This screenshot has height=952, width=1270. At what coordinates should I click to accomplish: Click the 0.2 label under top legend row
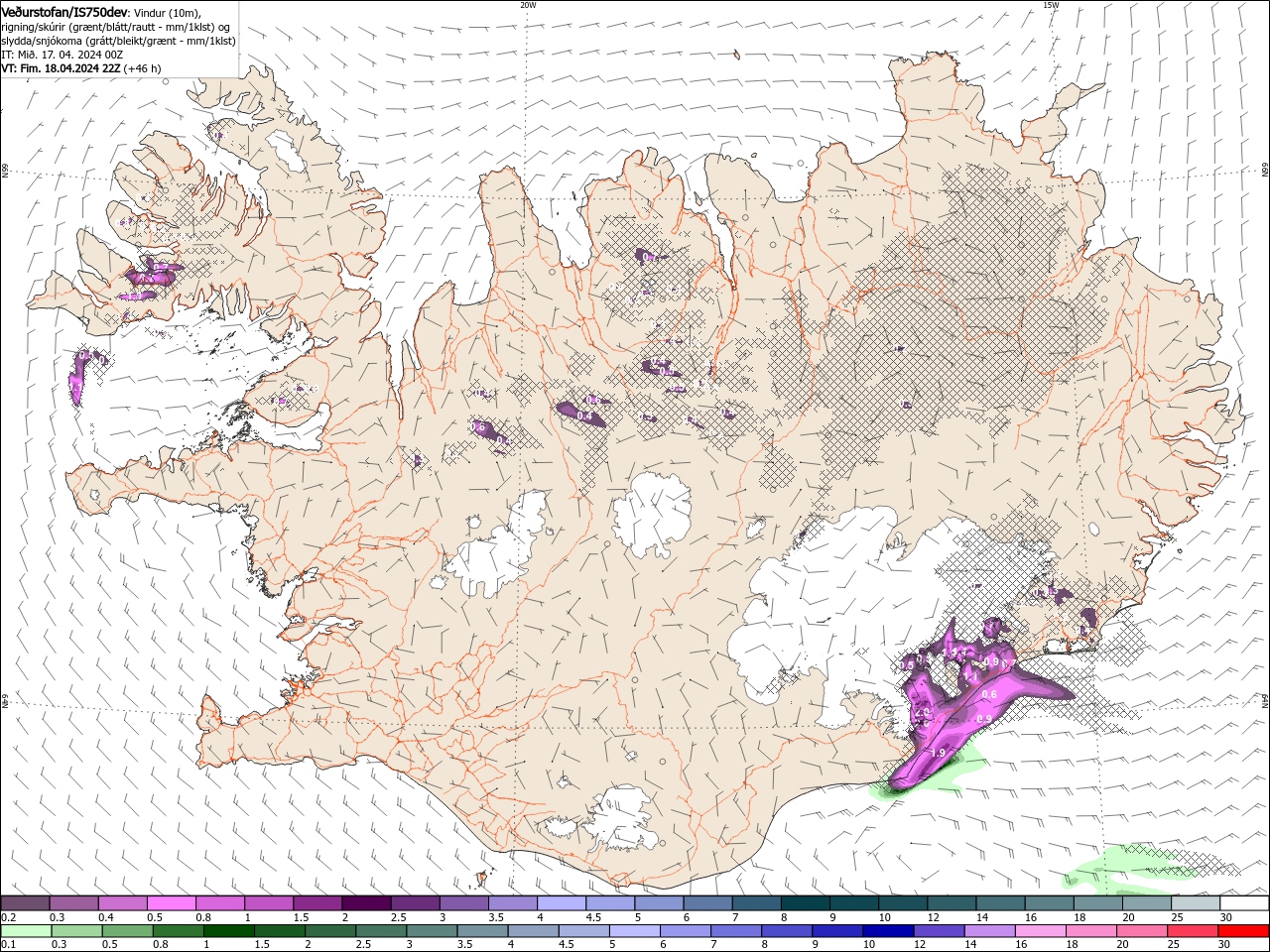[8, 917]
